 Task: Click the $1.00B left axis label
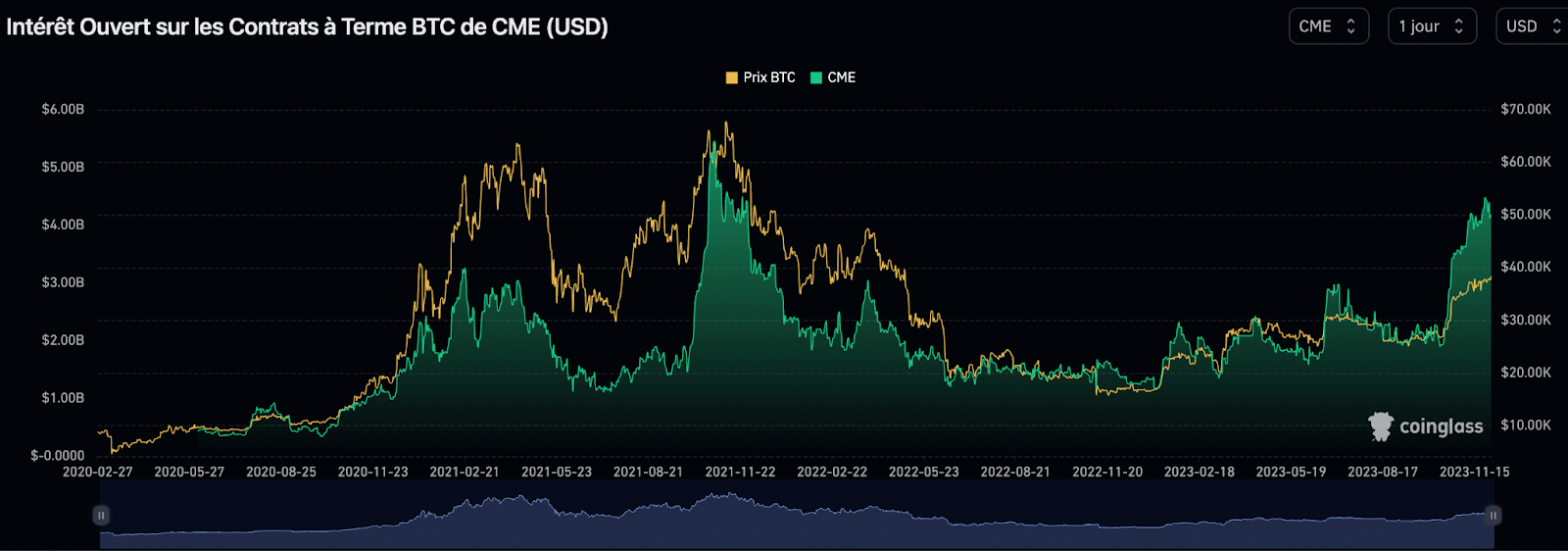pyautogui.click(x=63, y=398)
